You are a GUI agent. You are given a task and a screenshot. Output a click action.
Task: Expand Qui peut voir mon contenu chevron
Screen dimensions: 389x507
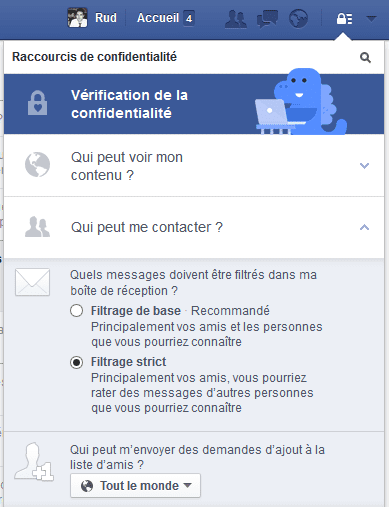pos(364,166)
